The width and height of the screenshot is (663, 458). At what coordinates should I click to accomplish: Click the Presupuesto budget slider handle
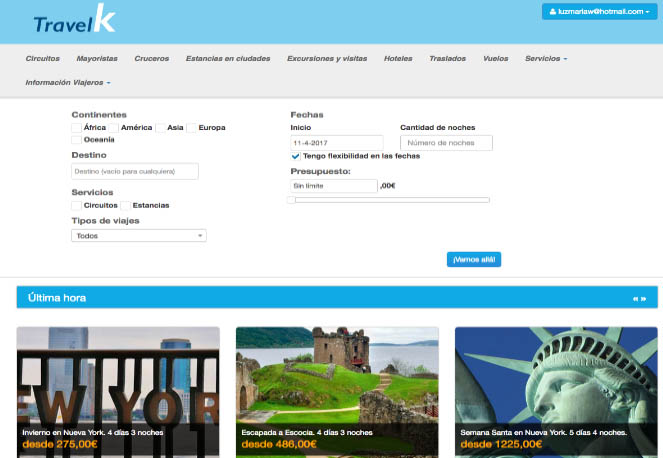click(290, 200)
